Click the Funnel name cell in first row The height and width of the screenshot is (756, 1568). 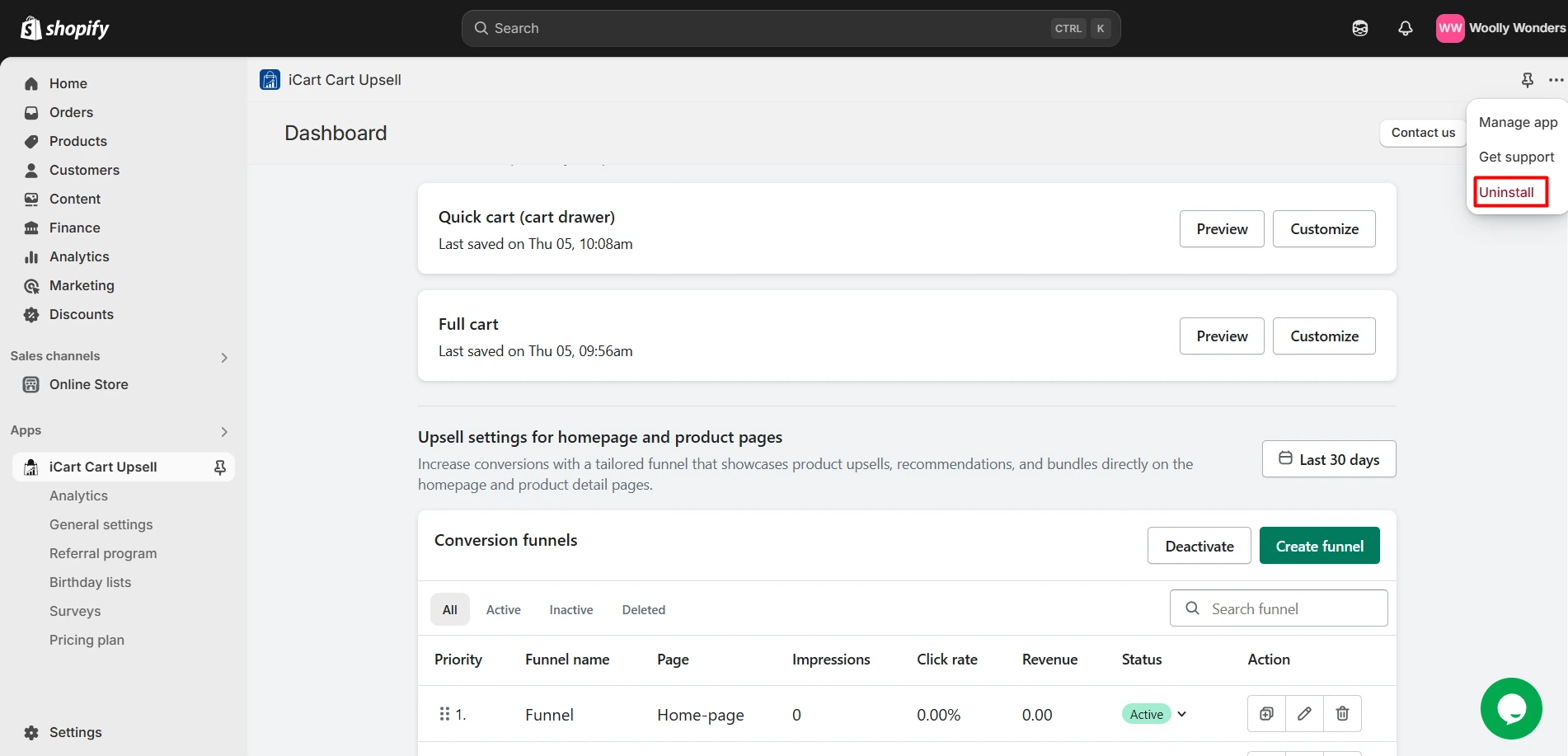(x=549, y=715)
